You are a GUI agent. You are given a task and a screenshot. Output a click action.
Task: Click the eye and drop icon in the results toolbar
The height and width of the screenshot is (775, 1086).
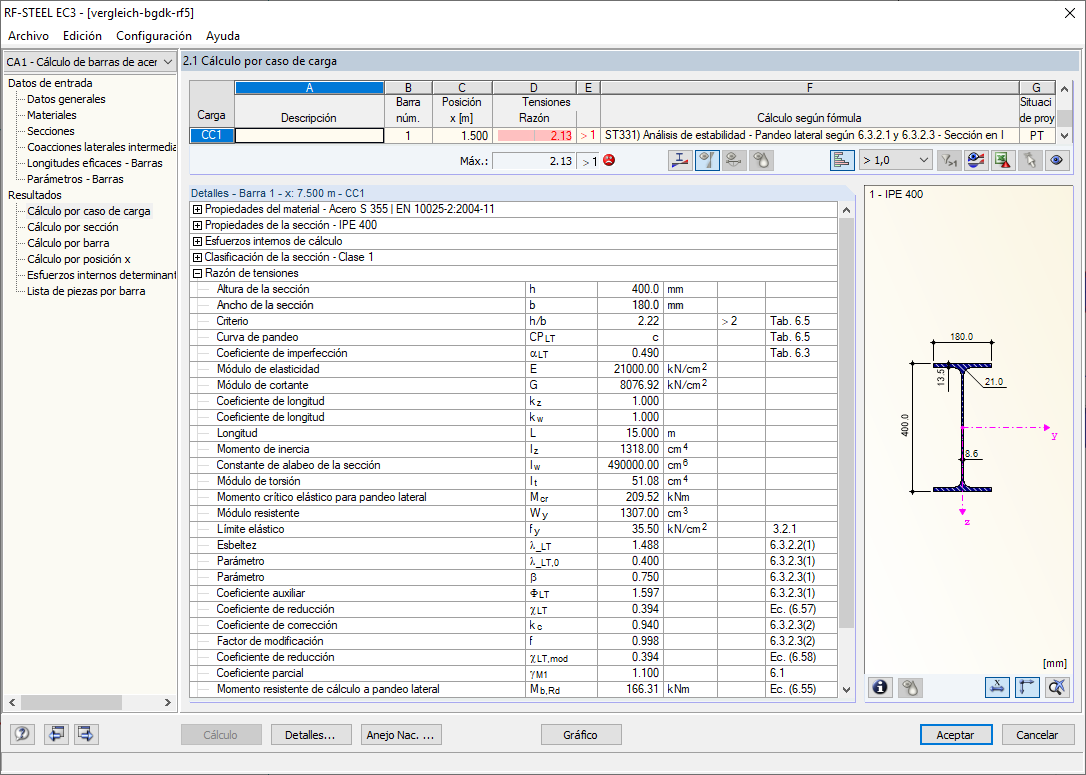tap(760, 161)
